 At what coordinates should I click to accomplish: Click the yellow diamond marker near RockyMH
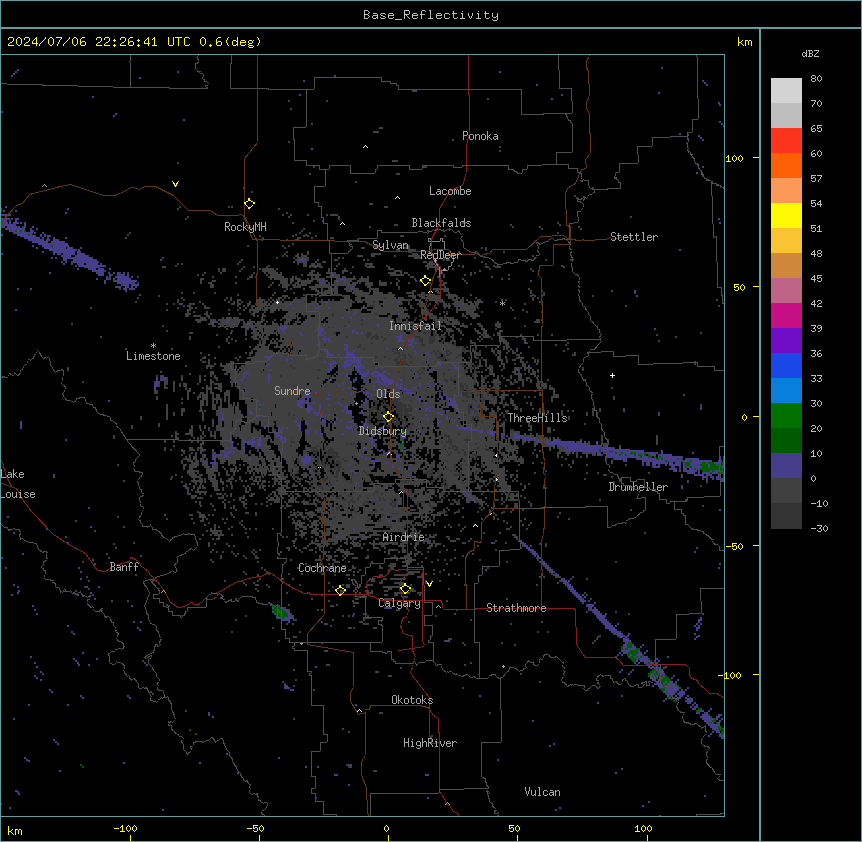(250, 204)
